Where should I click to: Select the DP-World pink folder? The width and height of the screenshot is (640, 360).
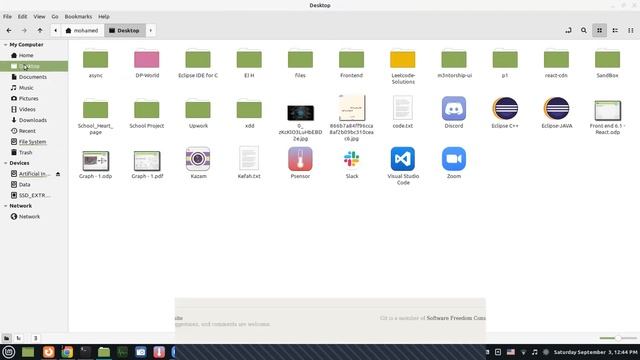(x=147, y=59)
